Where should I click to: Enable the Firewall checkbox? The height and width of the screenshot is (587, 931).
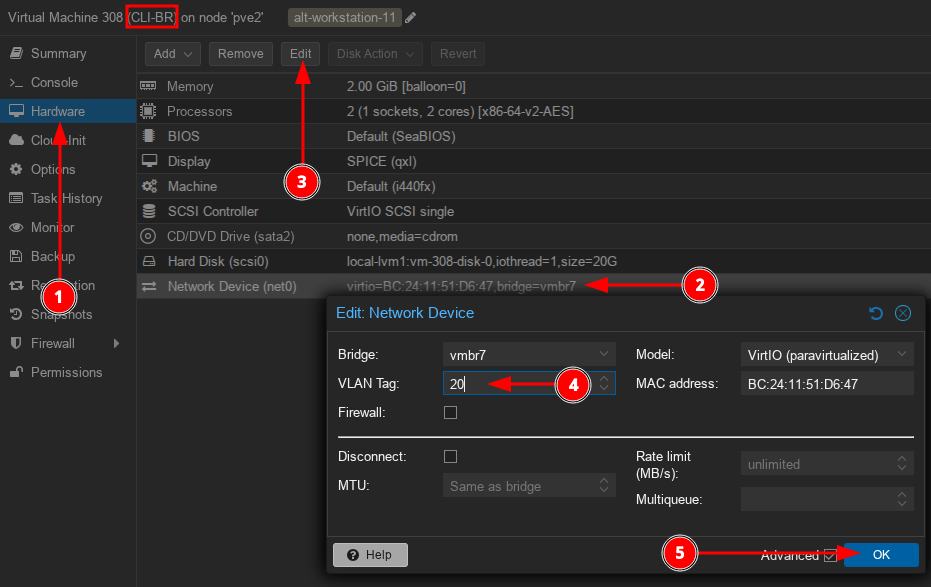[450, 412]
